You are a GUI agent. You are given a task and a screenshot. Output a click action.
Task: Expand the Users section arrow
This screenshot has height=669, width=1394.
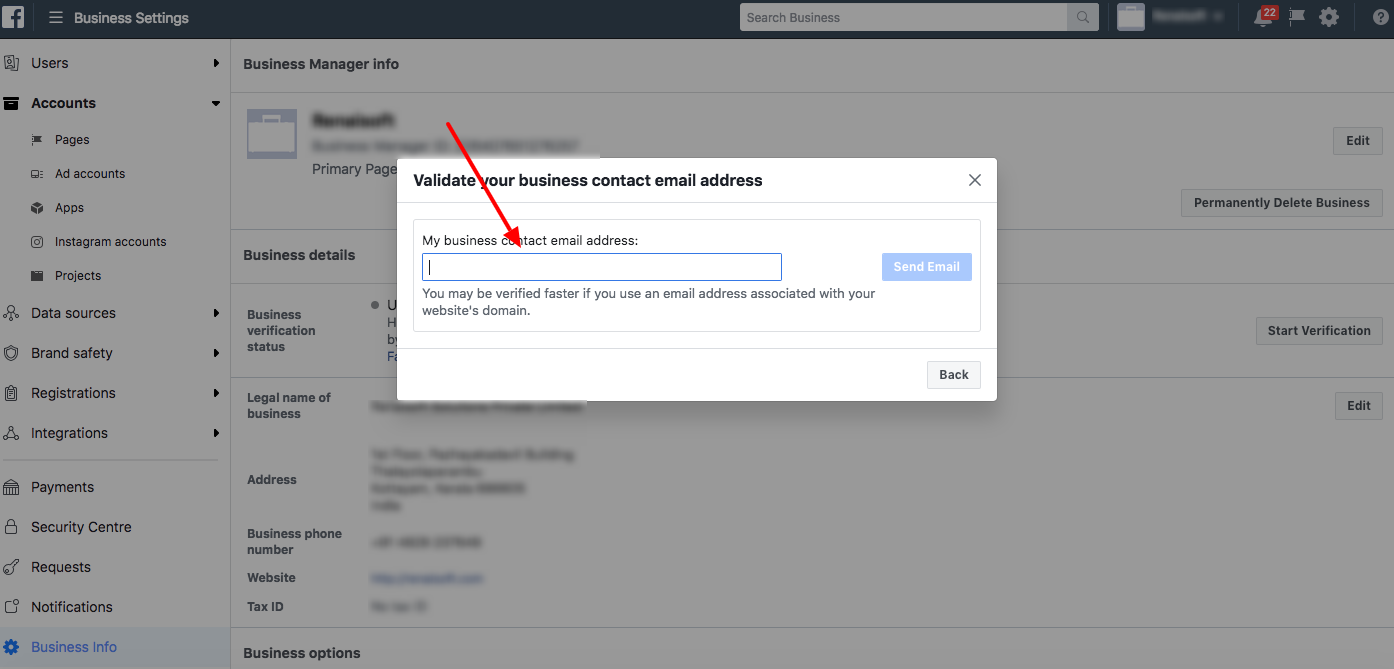click(x=216, y=63)
